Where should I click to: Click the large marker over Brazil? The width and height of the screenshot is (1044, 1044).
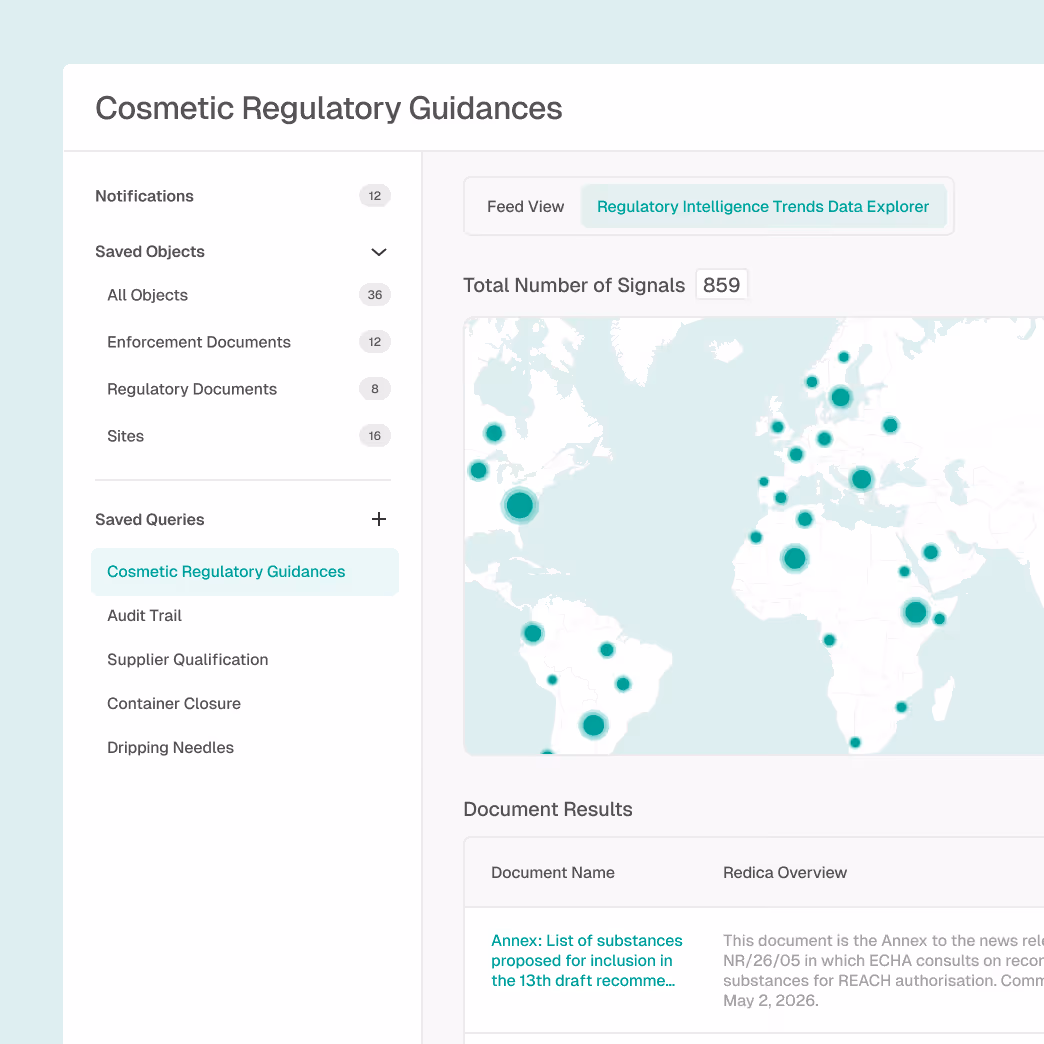click(593, 725)
